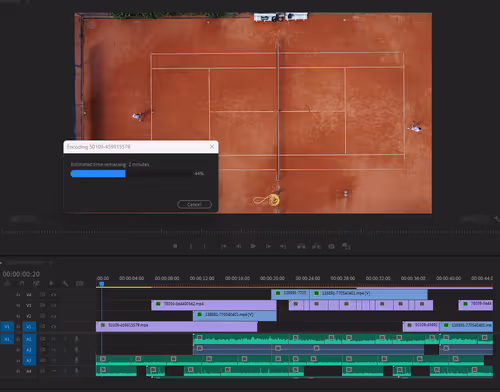
Task: Toggle Snap in timeline with magnet icon
Action: (x=22, y=284)
